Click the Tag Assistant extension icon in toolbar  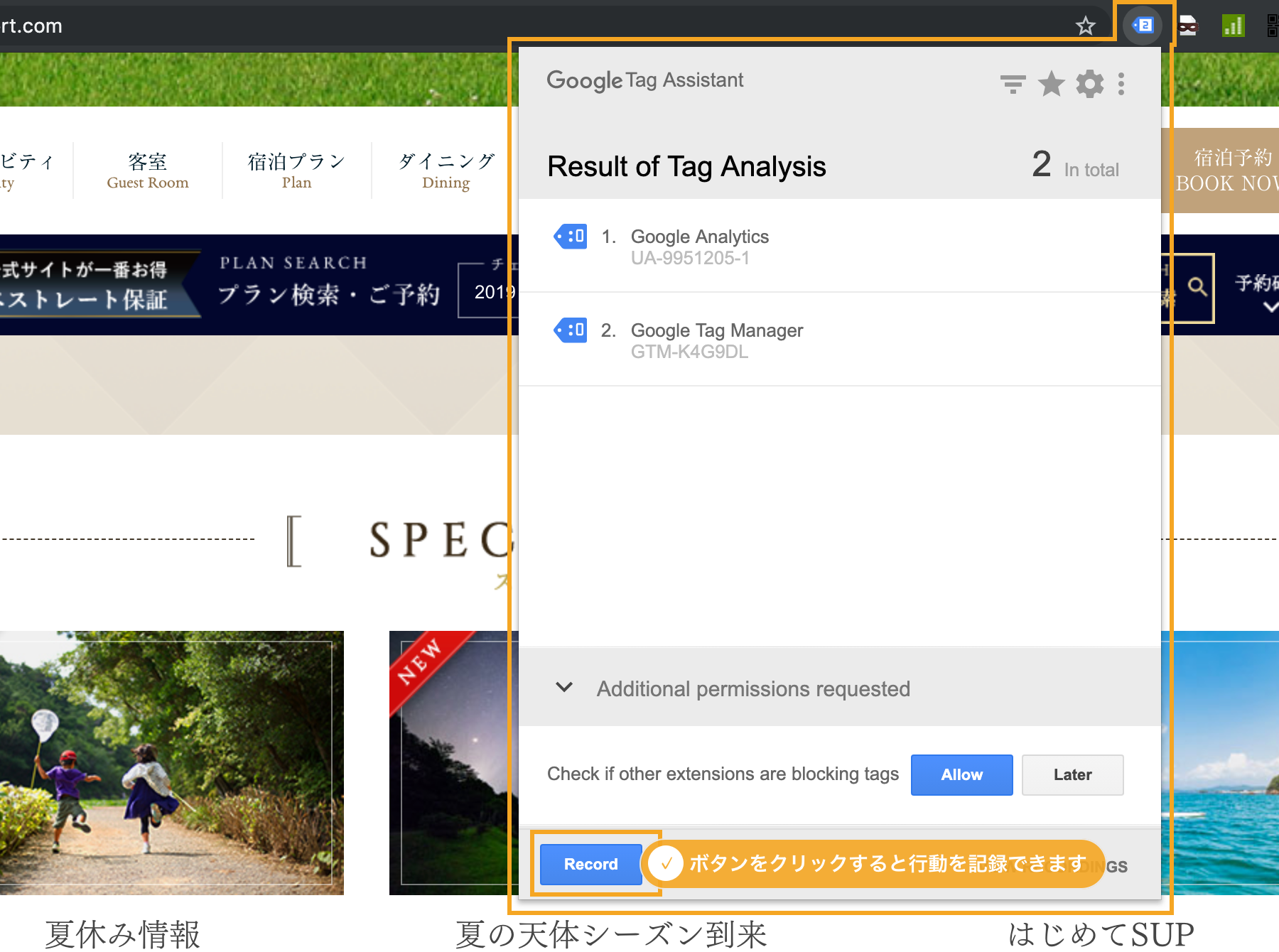tap(1143, 26)
